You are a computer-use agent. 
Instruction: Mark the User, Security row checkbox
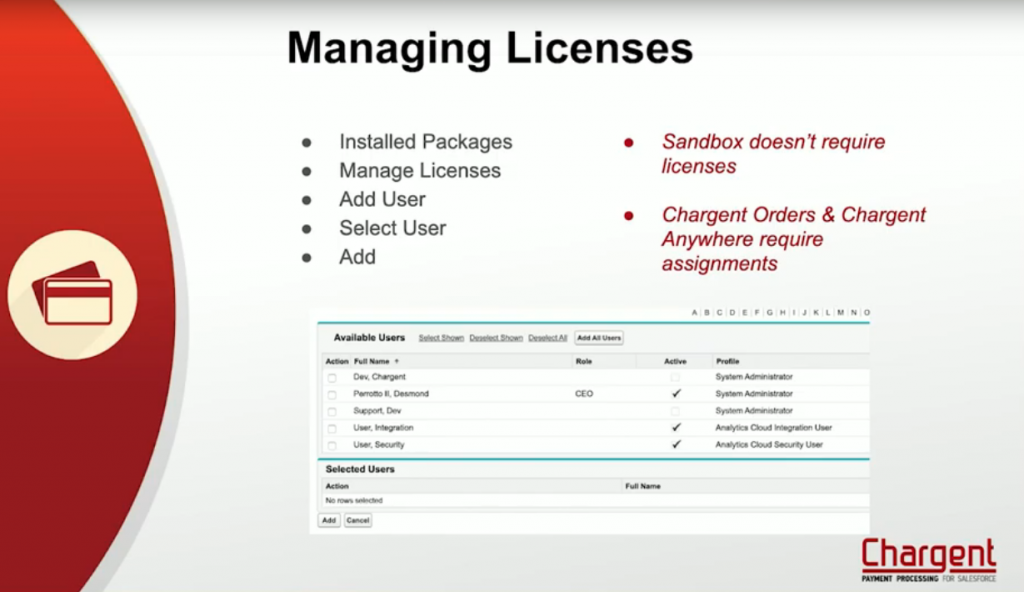(x=332, y=445)
